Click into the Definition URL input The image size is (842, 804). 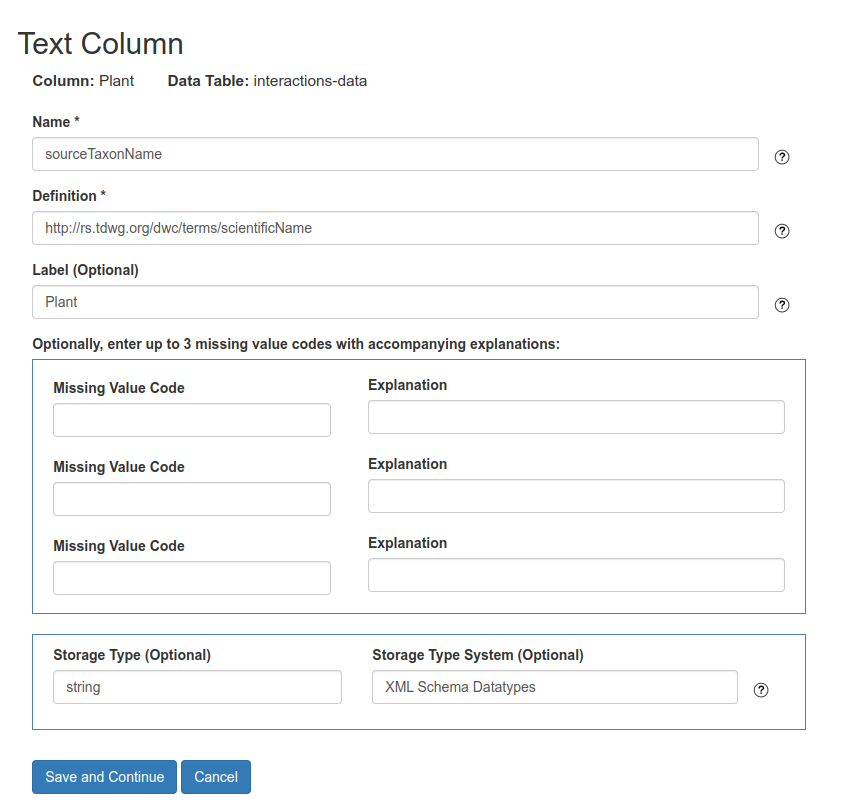click(x=395, y=228)
